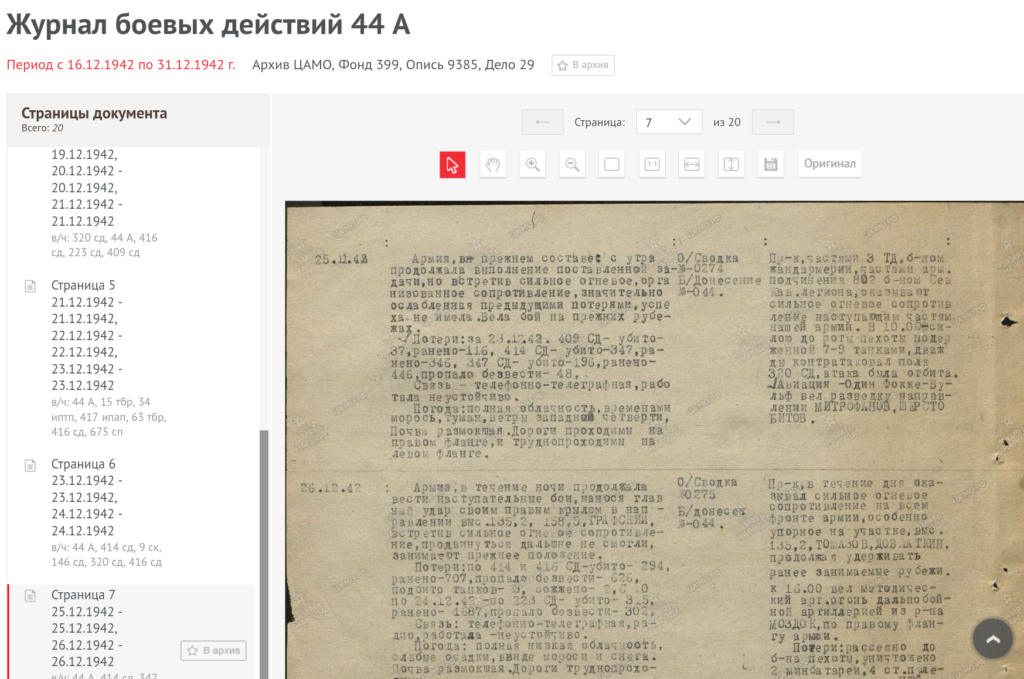The width and height of the screenshot is (1024, 679).
Task: Zoom in on the document
Action: pos(533,164)
